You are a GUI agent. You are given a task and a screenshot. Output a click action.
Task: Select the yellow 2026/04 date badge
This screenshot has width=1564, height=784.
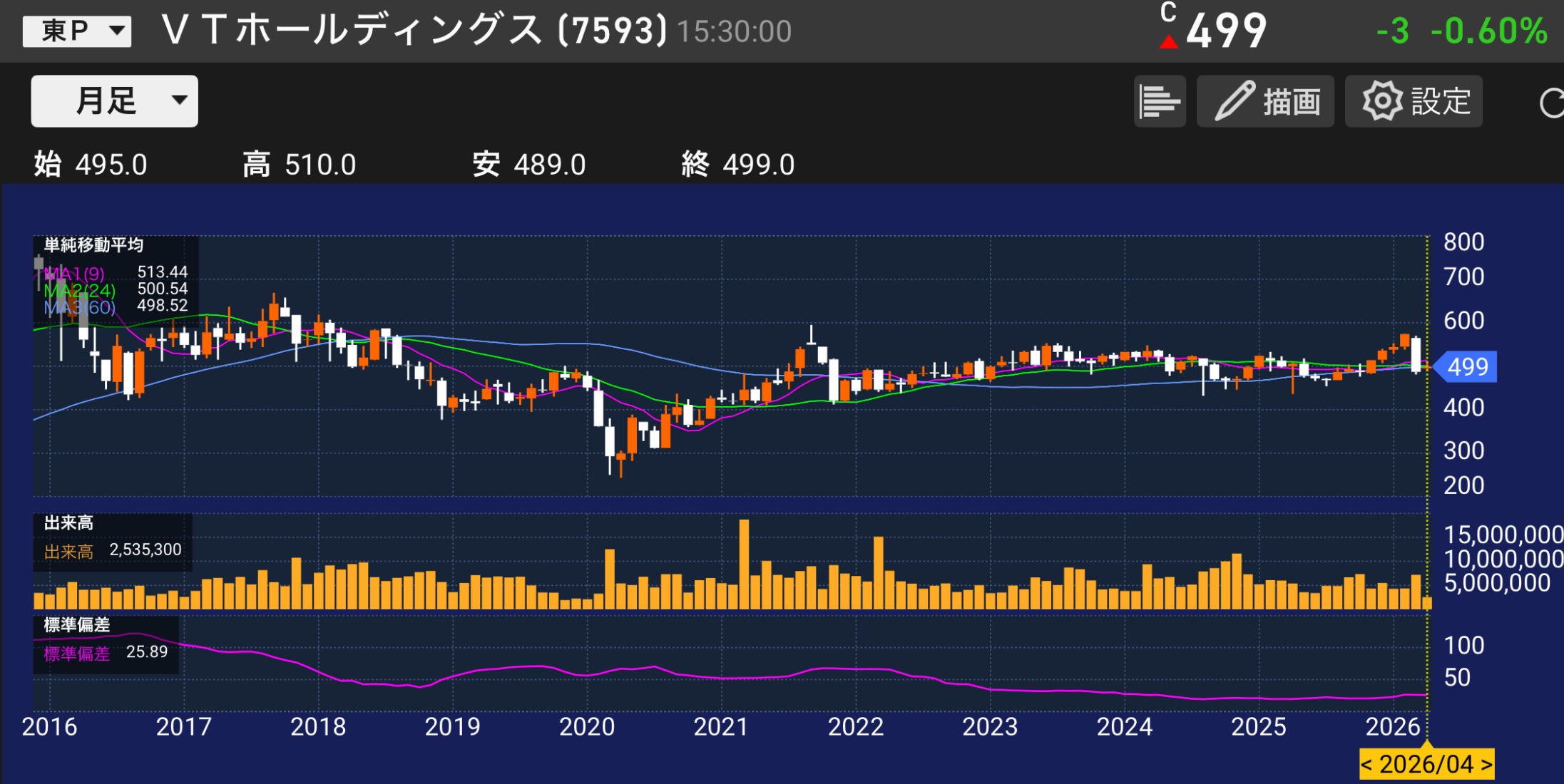tap(1425, 763)
